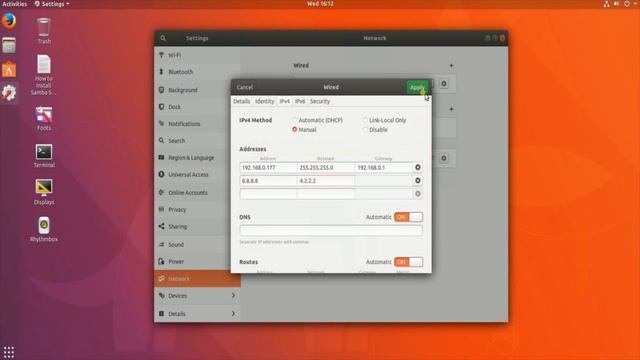Launch Terminal from the desktop
Viewport: 640px width, 360px height.
tap(44, 156)
